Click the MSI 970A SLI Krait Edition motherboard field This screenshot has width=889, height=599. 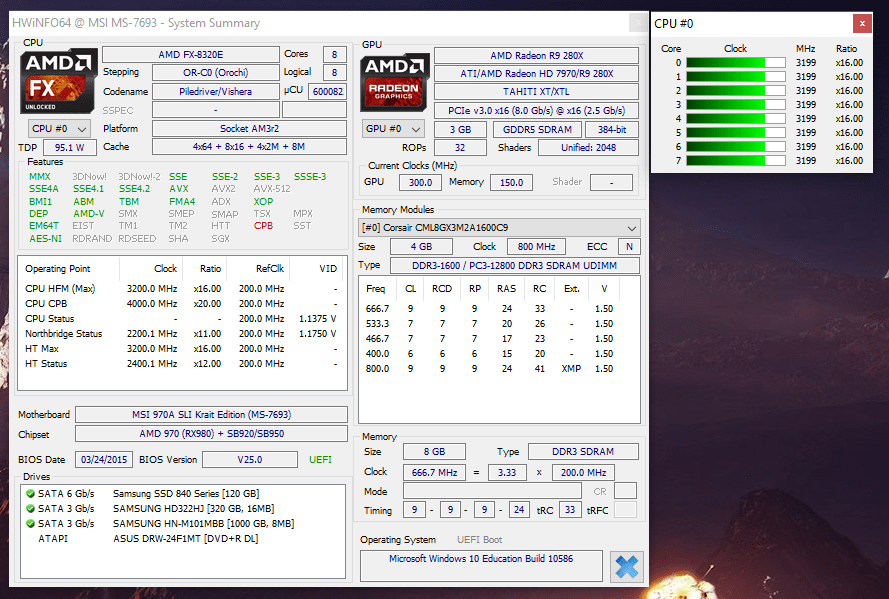[x=211, y=415]
